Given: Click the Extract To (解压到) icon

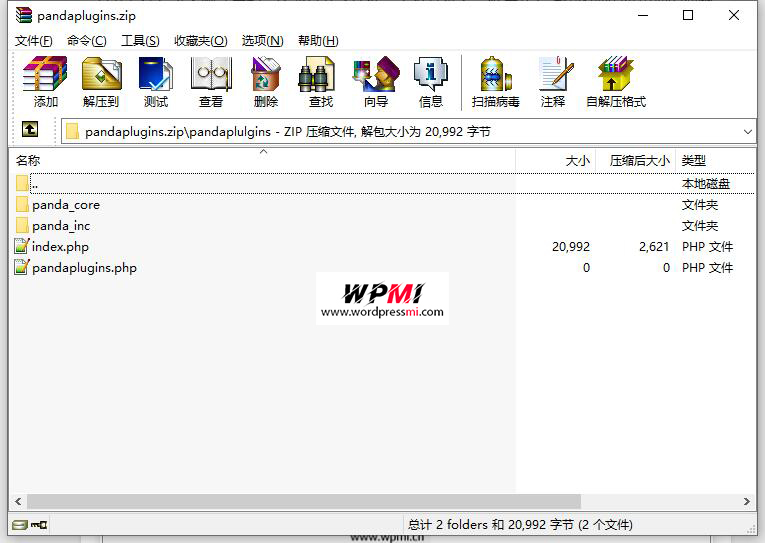Looking at the screenshot, I should click(100, 81).
